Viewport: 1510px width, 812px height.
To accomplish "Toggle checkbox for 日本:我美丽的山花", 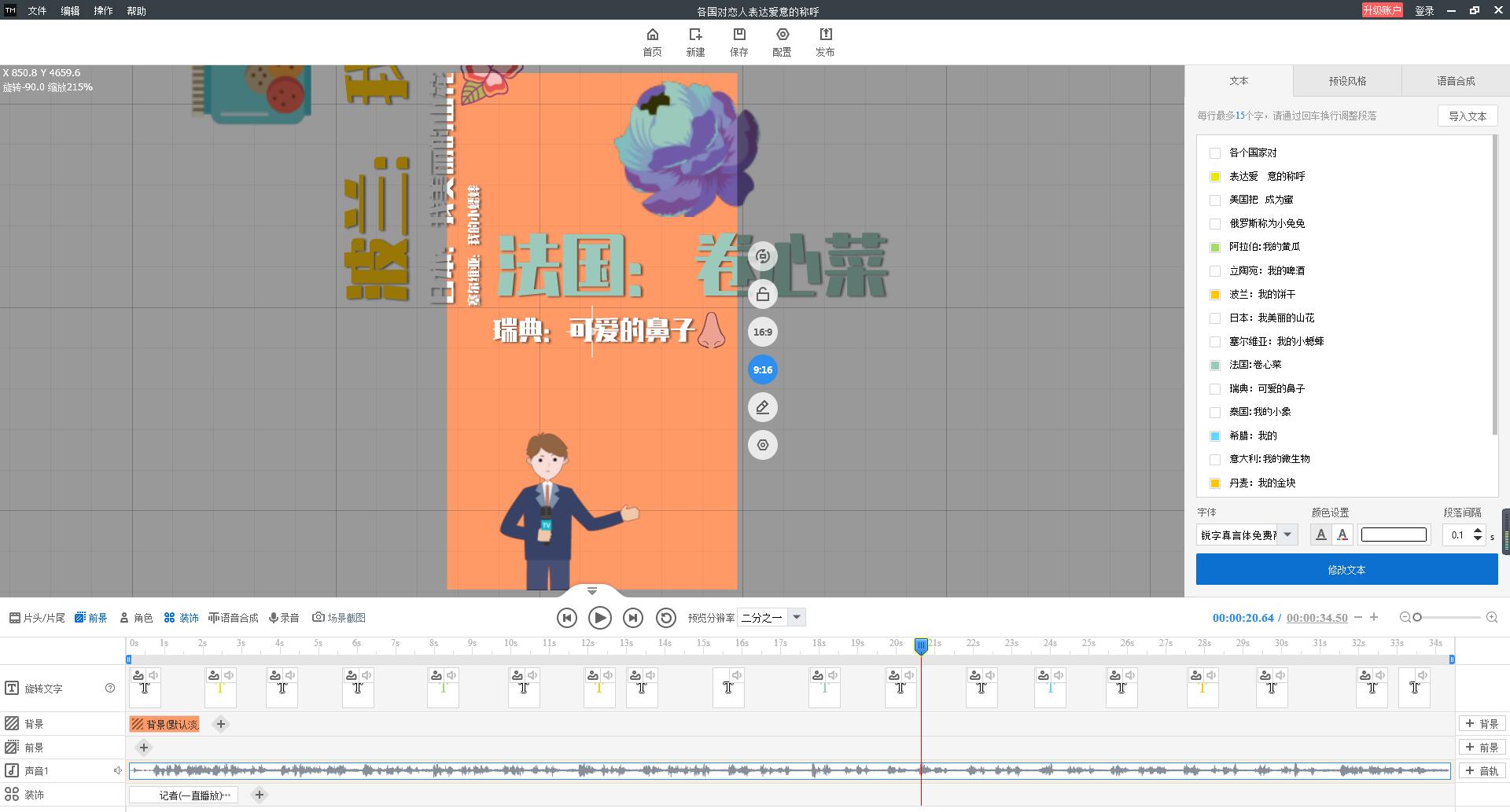I will (1215, 318).
